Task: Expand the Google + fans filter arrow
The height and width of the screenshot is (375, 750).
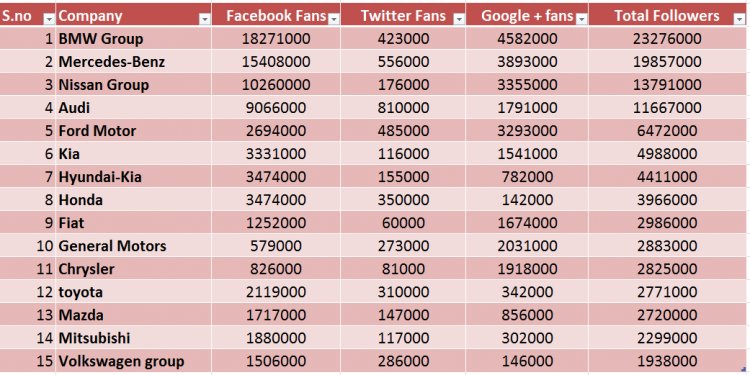Action: click(x=582, y=19)
